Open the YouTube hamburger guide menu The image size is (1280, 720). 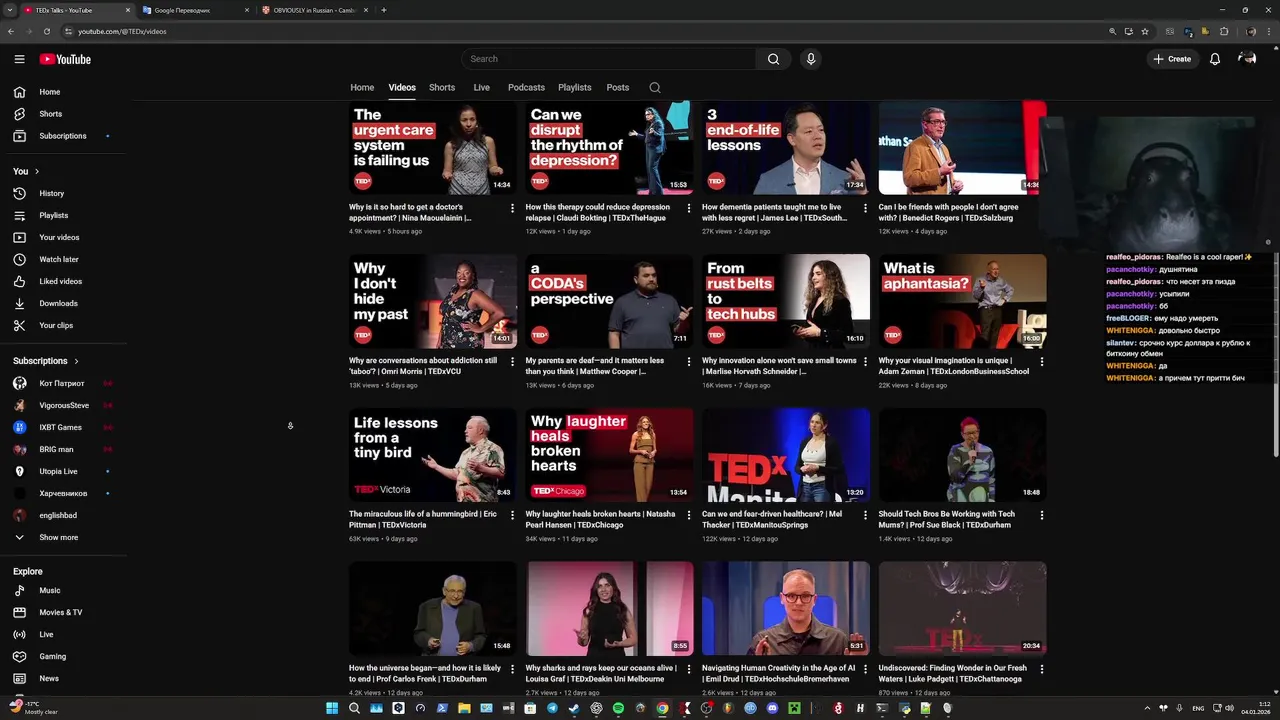[x=19, y=59]
